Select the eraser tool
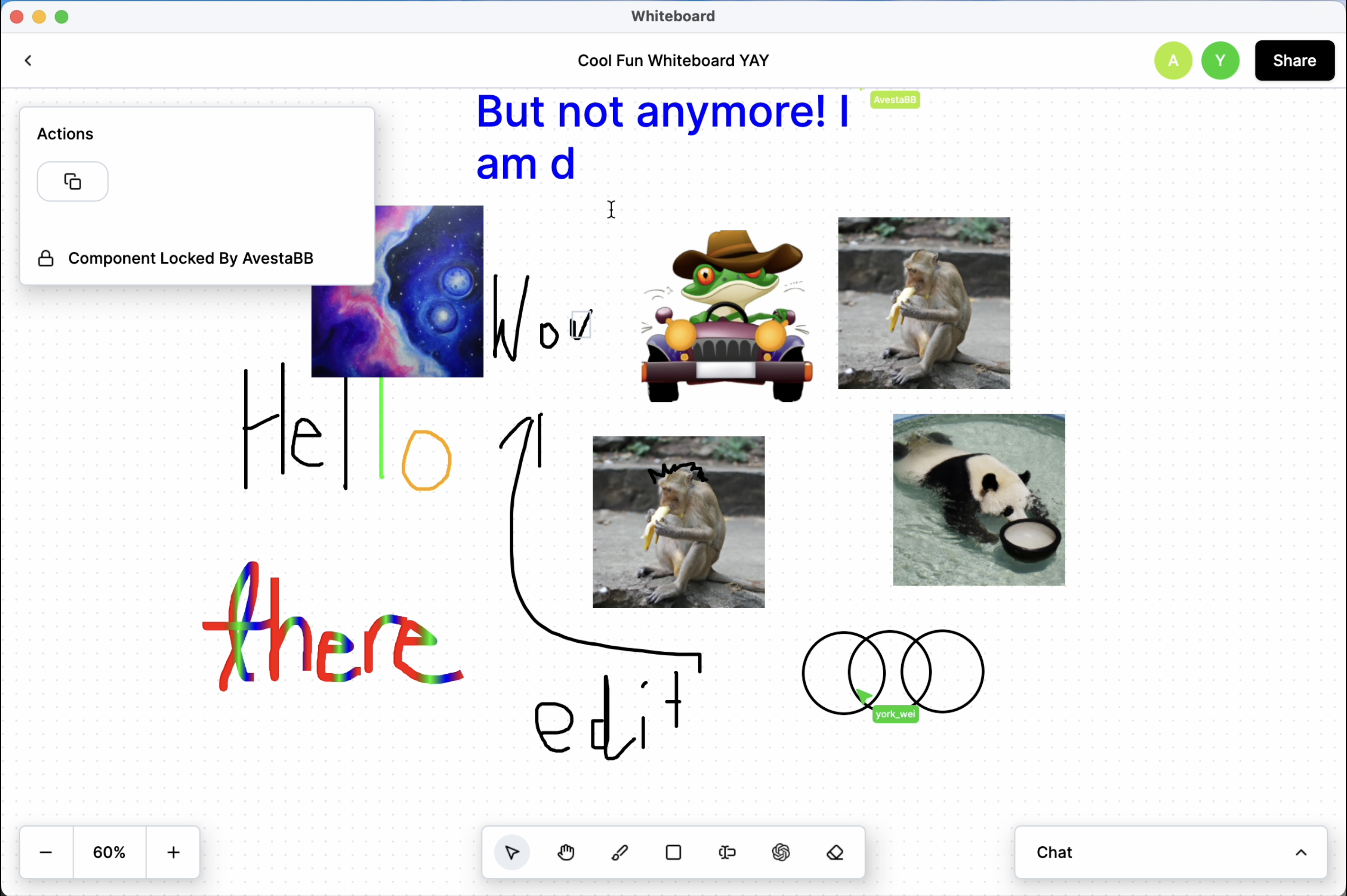Screen dimensions: 1347x896 (835, 852)
